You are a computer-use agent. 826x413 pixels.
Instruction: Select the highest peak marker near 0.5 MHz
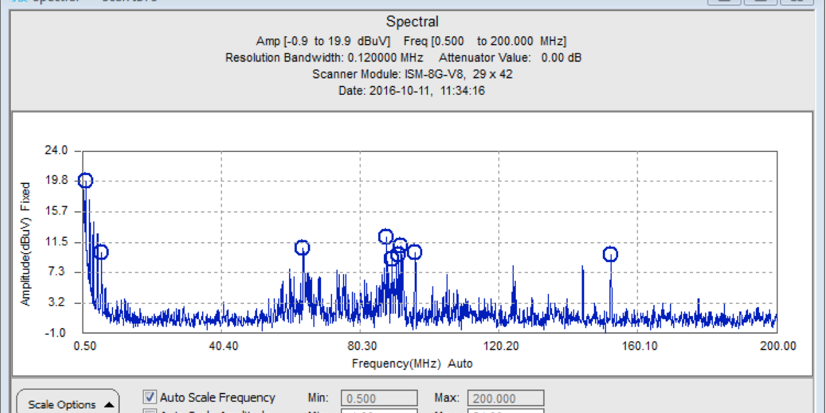pyautogui.click(x=86, y=181)
